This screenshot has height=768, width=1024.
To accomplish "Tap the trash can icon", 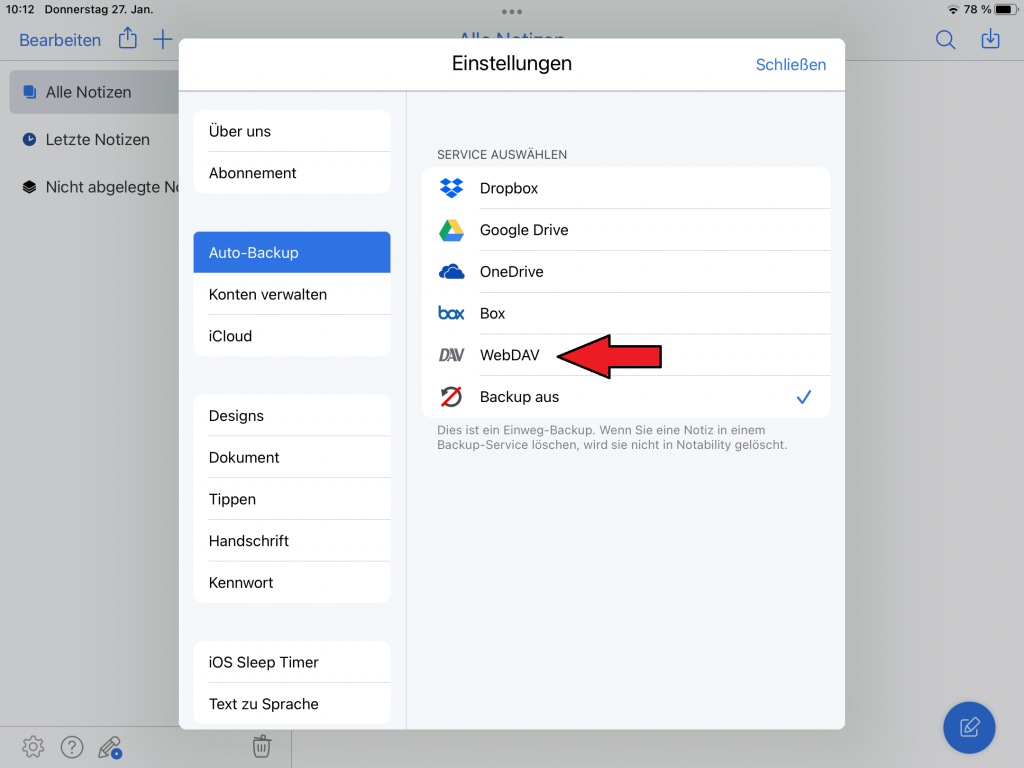I will [x=261, y=746].
